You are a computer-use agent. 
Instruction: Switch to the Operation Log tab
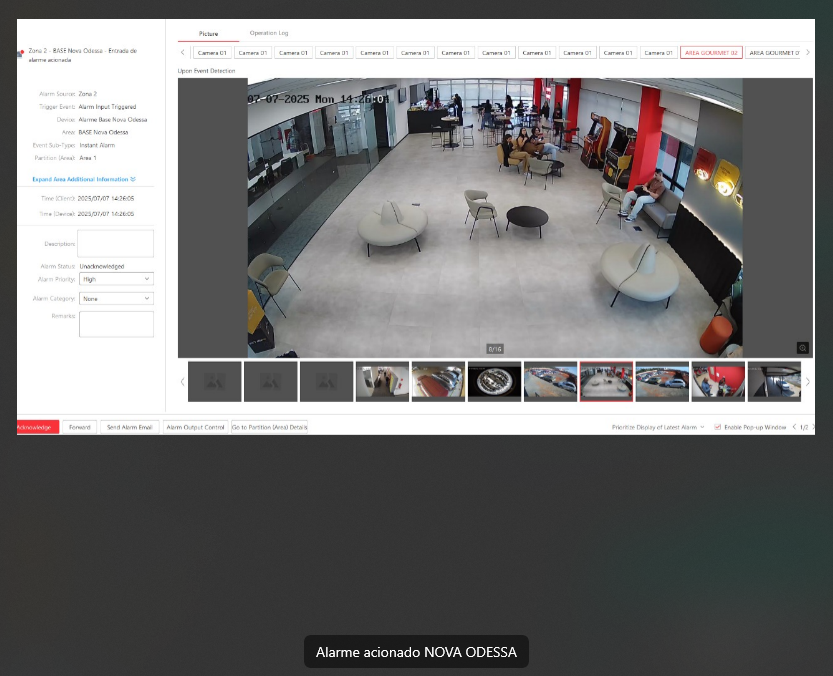[x=269, y=33]
